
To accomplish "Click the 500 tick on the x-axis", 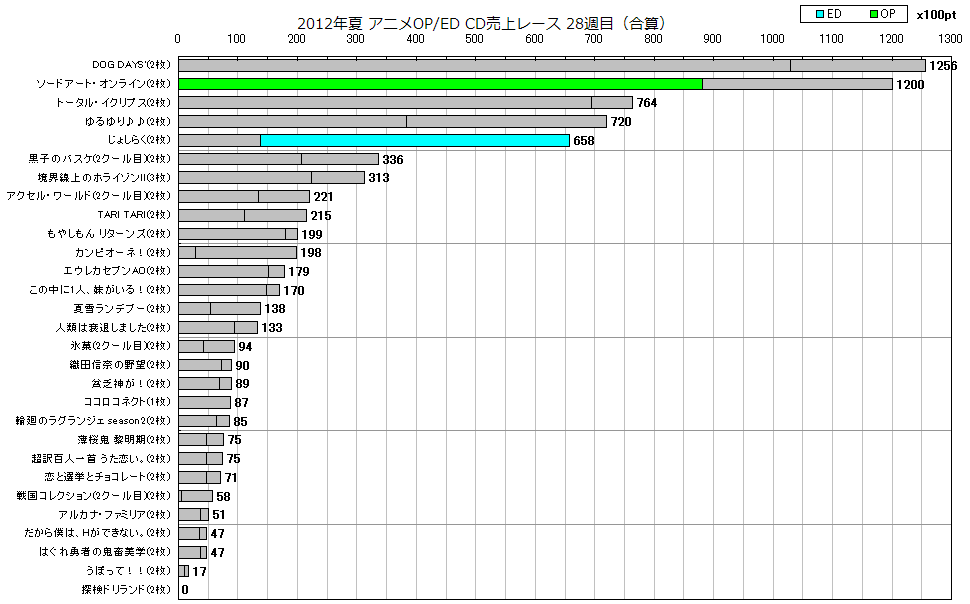I will click(475, 39).
